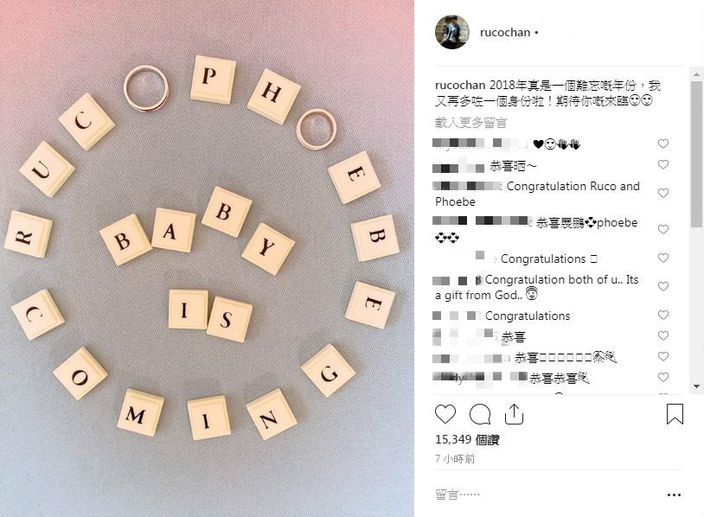Viewport: 704px width, 517px height.
Task: Open the BABY IS COMING post photo
Action: [x=207, y=258]
